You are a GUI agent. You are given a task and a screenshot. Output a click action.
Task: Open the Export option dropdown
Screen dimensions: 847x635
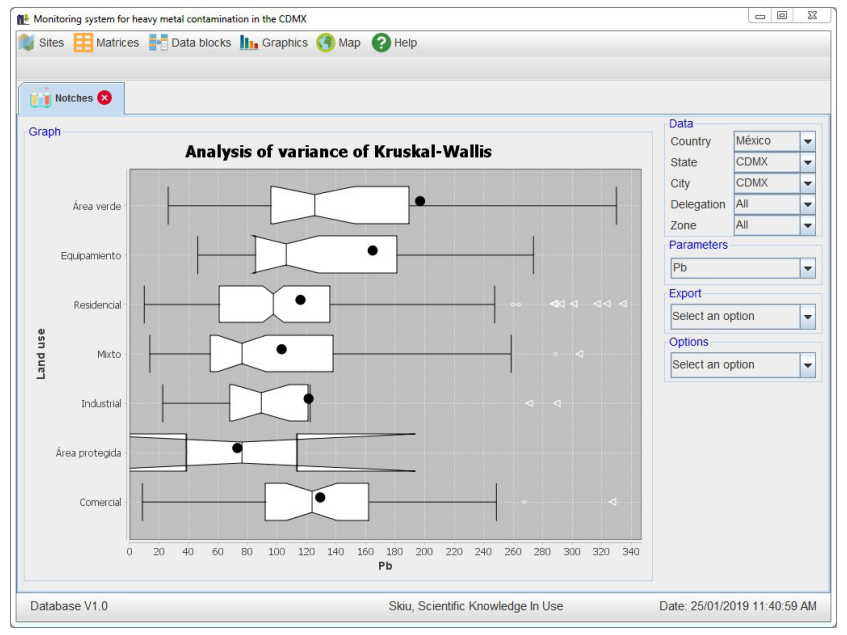click(x=807, y=317)
